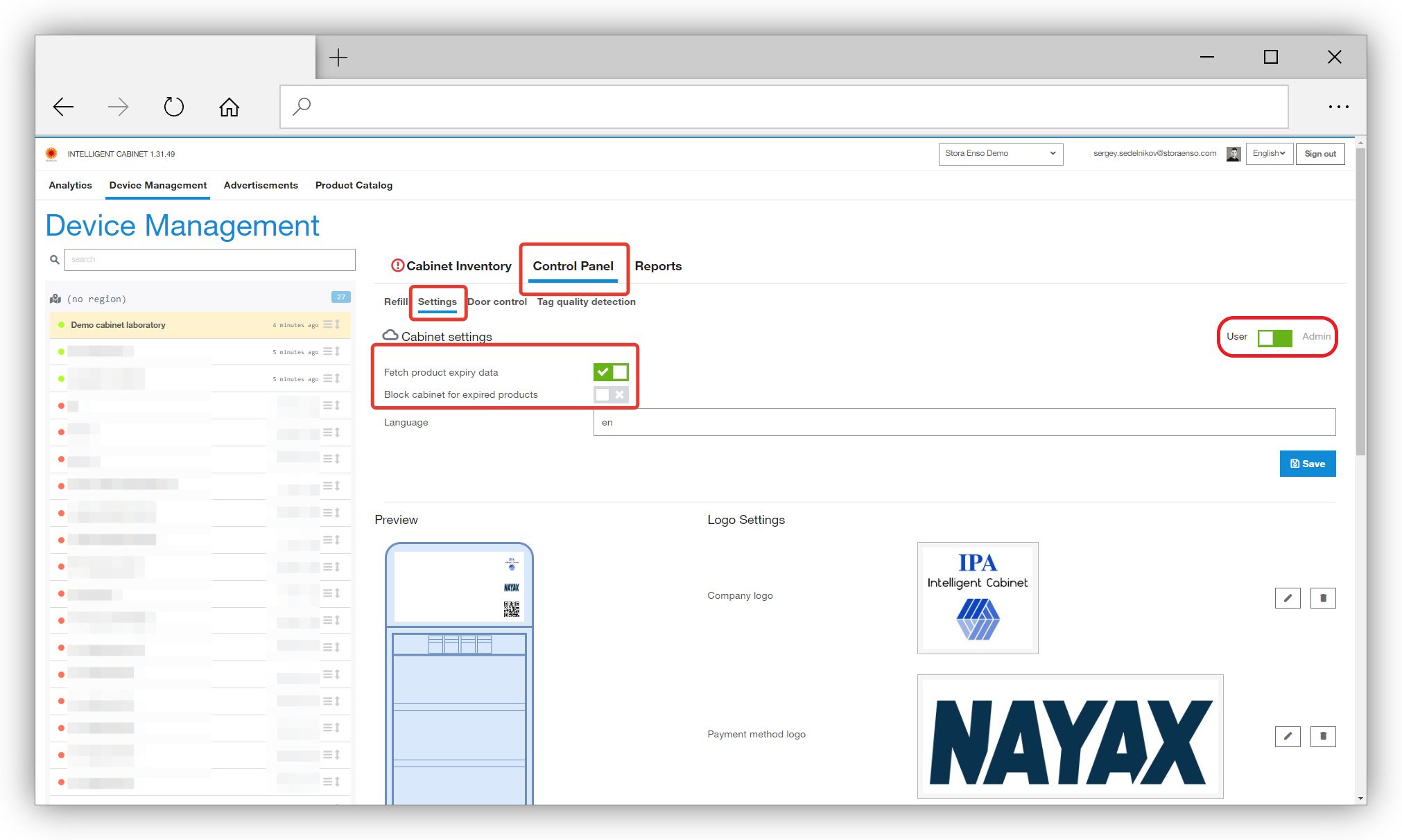The width and height of the screenshot is (1402, 840).
Task: Click the blue Save button
Action: coord(1307,464)
